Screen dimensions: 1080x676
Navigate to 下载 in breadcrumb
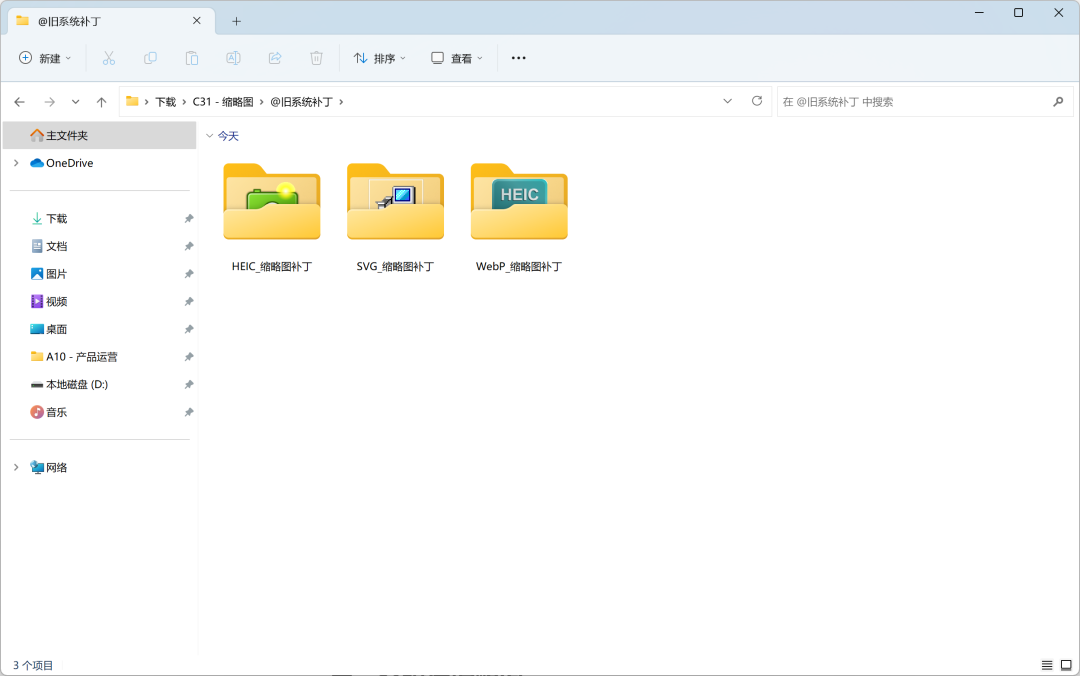tap(166, 102)
